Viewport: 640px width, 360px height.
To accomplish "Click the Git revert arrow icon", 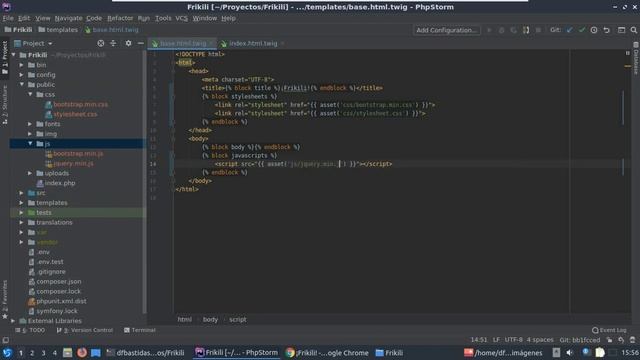I will point(607,30).
